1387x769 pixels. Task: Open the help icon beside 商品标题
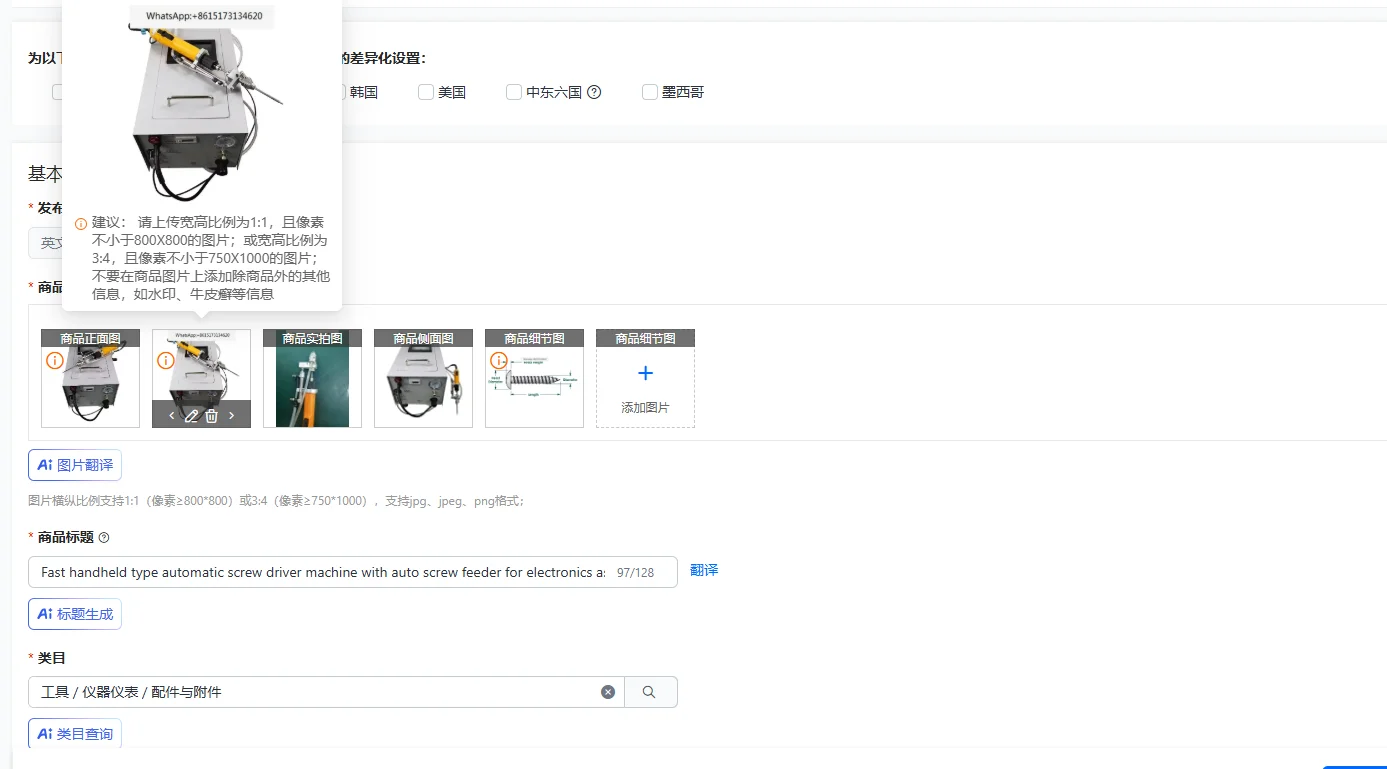(x=104, y=537)
